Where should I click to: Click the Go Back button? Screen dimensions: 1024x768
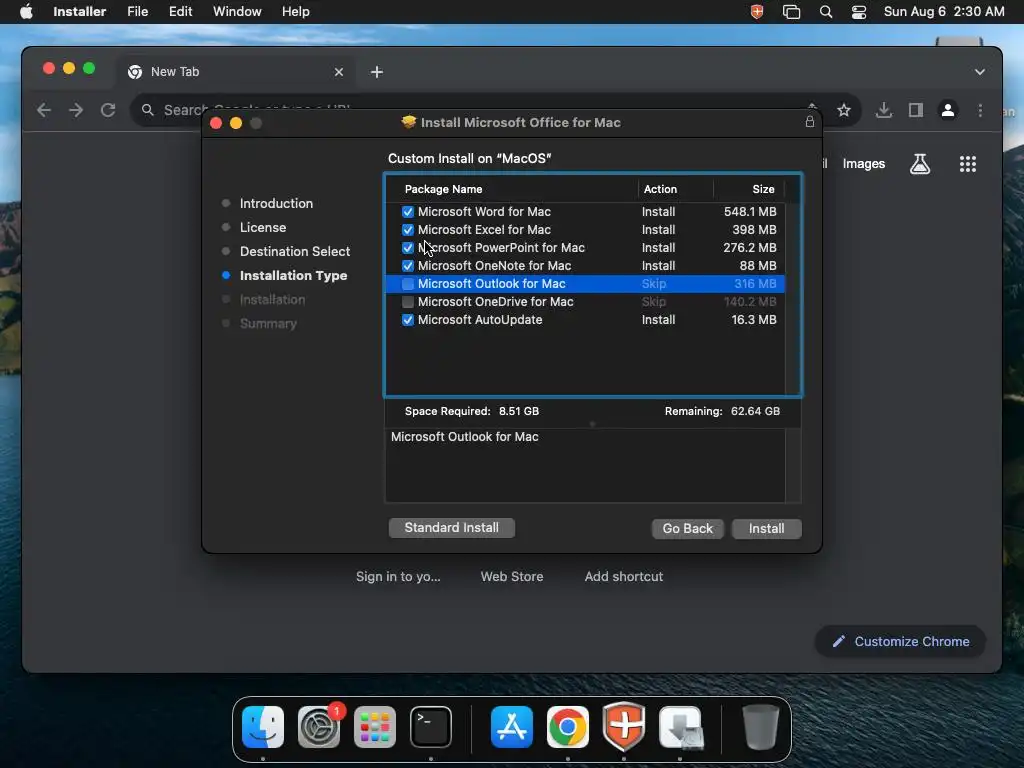[x=688, y=528]
